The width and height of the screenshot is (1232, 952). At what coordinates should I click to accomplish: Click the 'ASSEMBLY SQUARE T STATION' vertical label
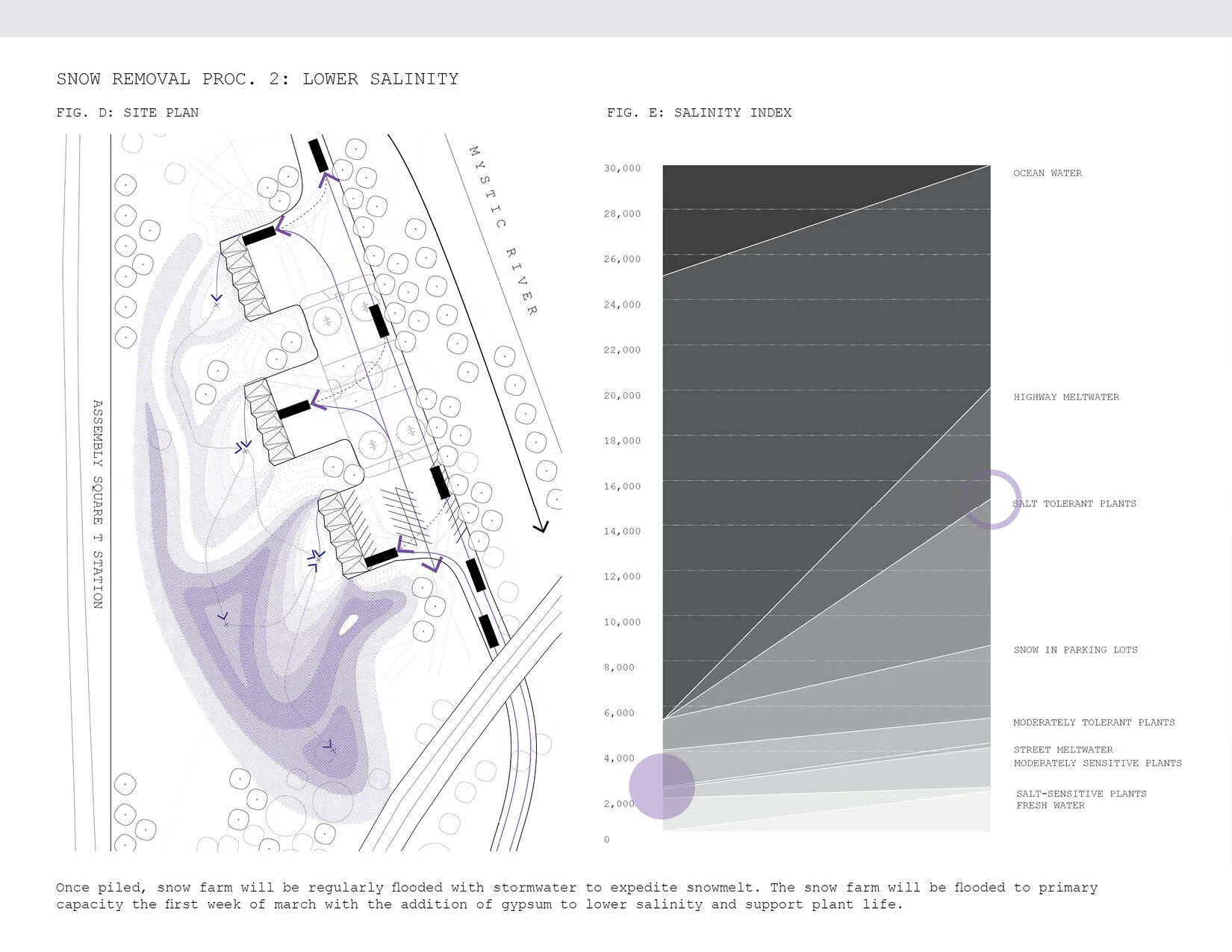[98, 504]
